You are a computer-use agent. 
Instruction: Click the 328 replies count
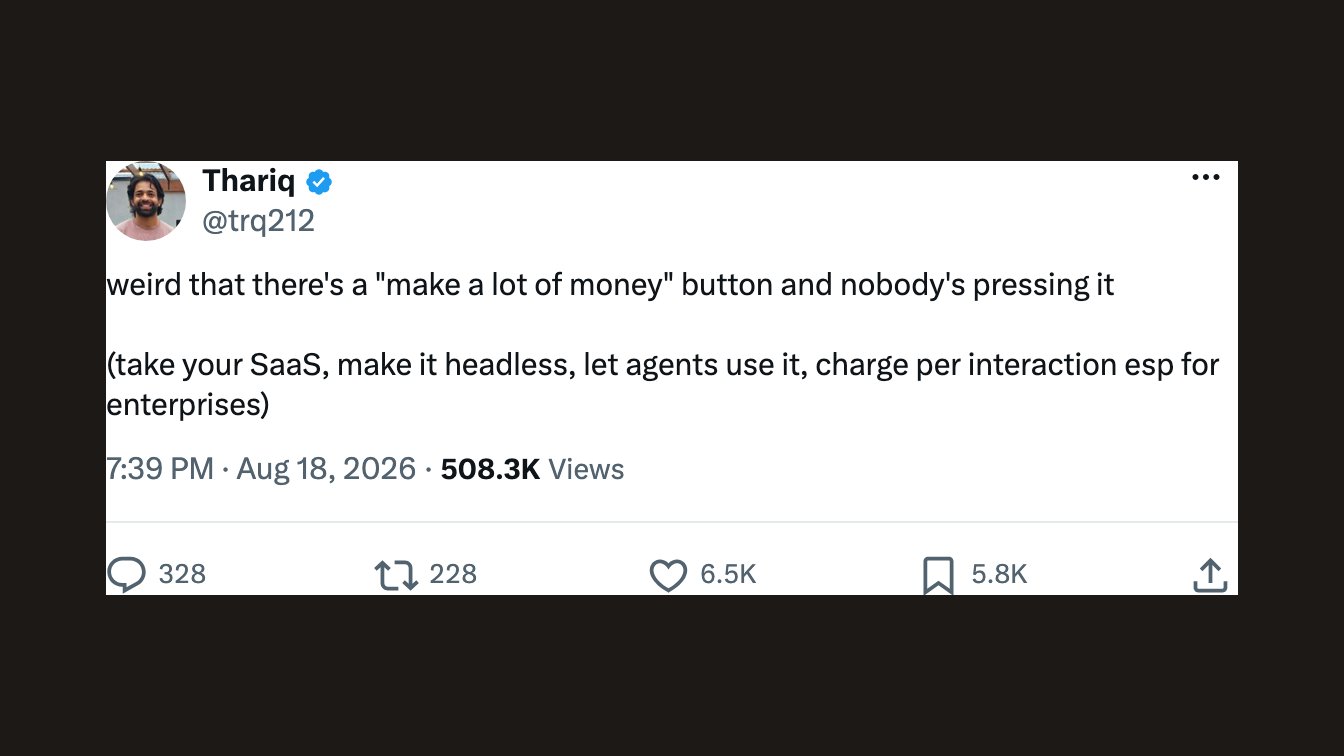tap(182, 574)
